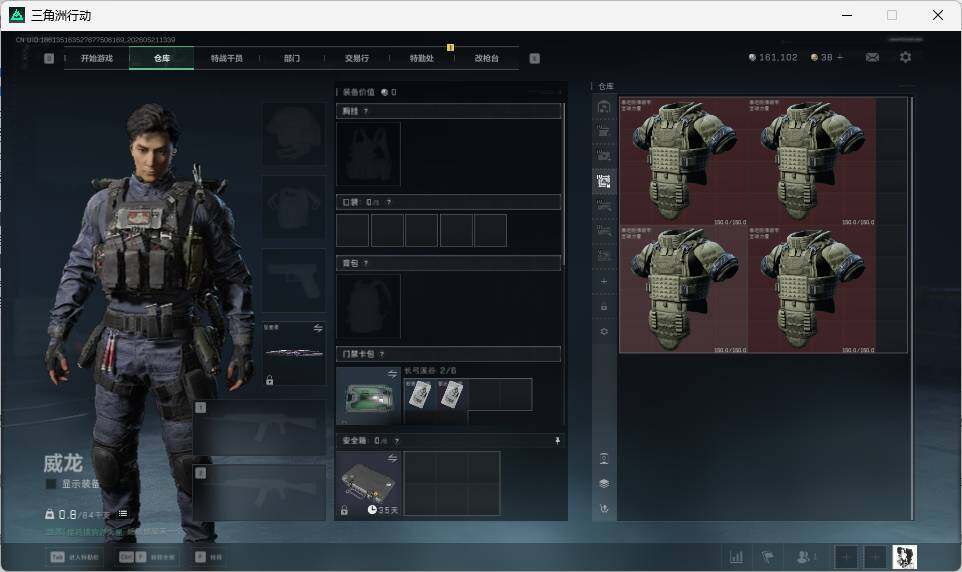Click the equipment panel vertical scrollbar

[x=564, y=184]
